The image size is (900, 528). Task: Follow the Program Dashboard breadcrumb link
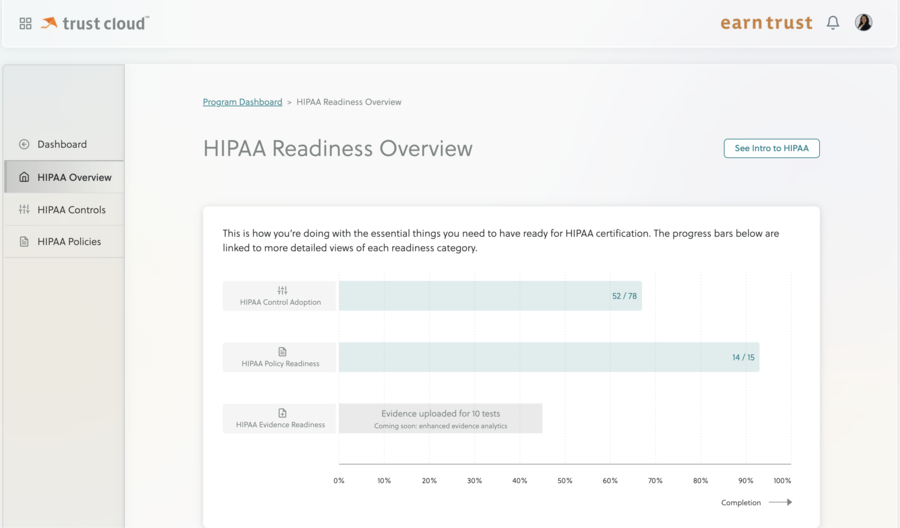(242, 102)
